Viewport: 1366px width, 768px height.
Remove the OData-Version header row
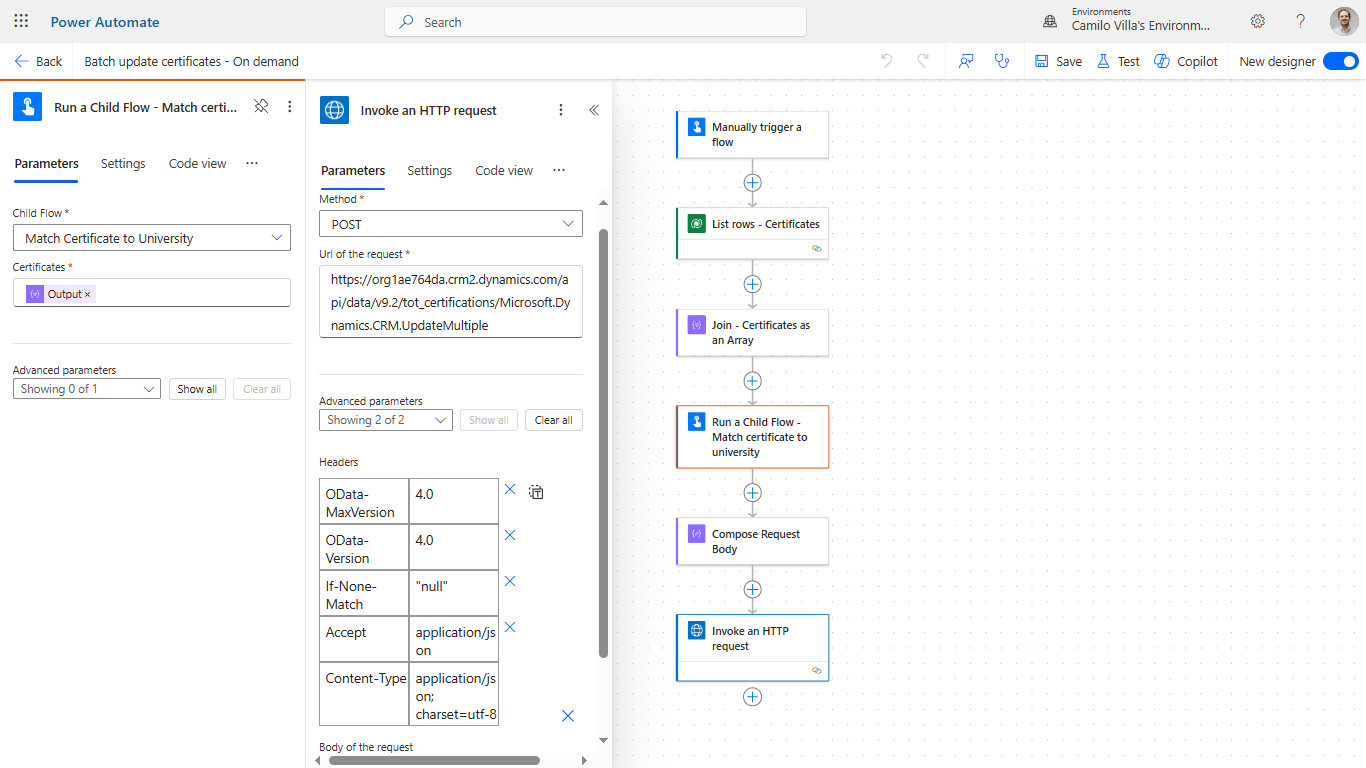tap(510, 536)
